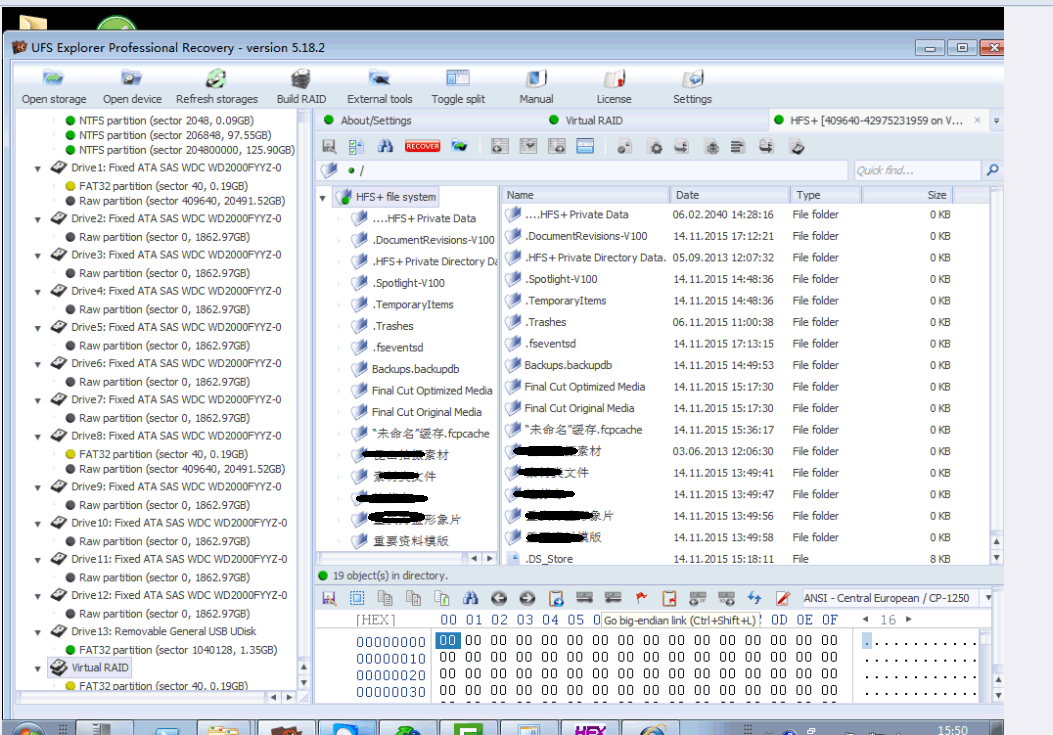Click the HEX app icon in Windows taskbar
The height and width of the screenshot is (735, 1053).
pyautogui.click(x=590, y=728)
